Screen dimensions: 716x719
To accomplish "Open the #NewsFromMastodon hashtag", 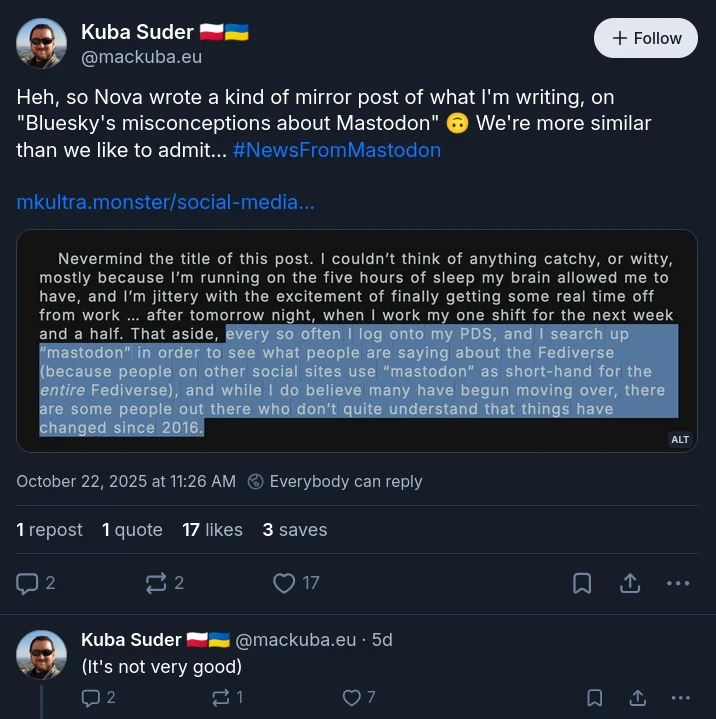I will point(337,150).
